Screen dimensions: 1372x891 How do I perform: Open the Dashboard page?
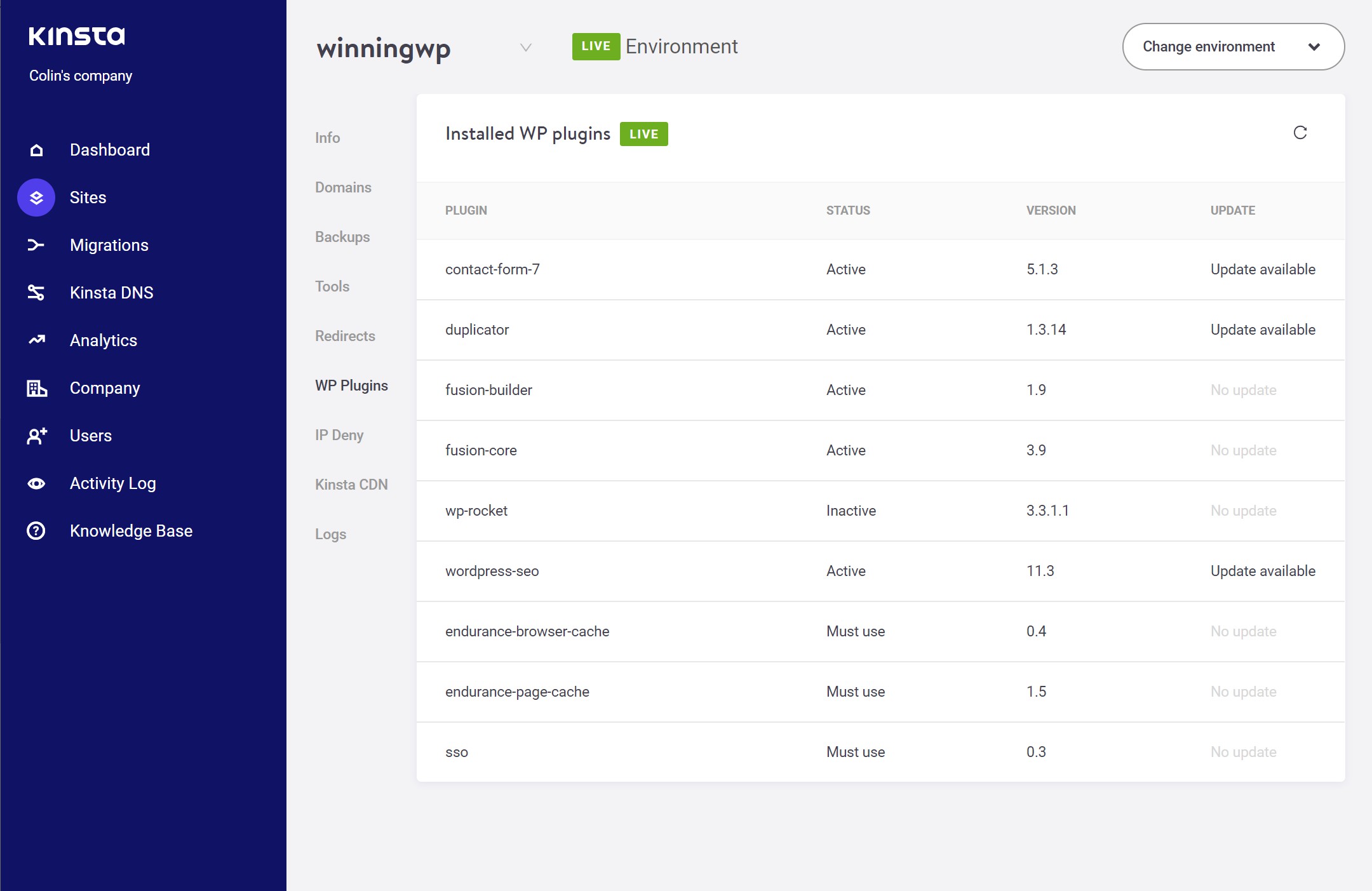[110, 150]
